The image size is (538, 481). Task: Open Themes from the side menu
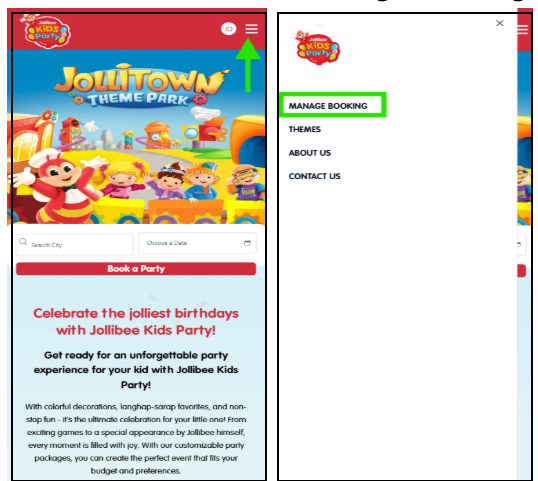(x=305, y=129)
